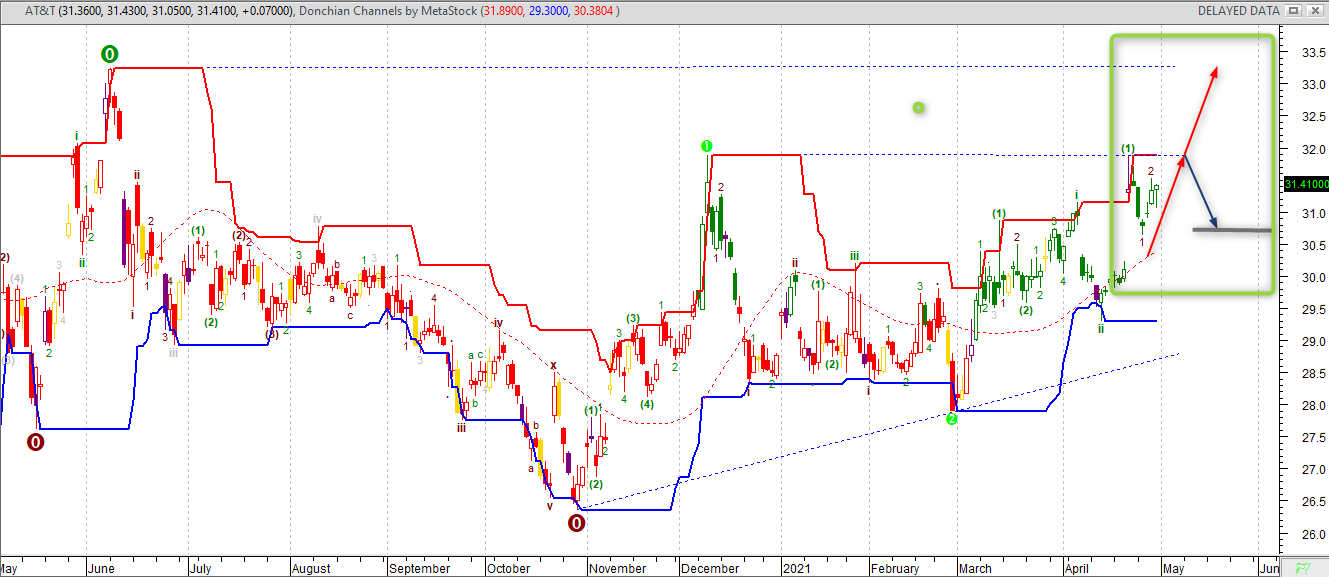Select the Donchian Channels by MetaStock label
The height and width of the screenshot is (577, 1329).
point(387,10)
